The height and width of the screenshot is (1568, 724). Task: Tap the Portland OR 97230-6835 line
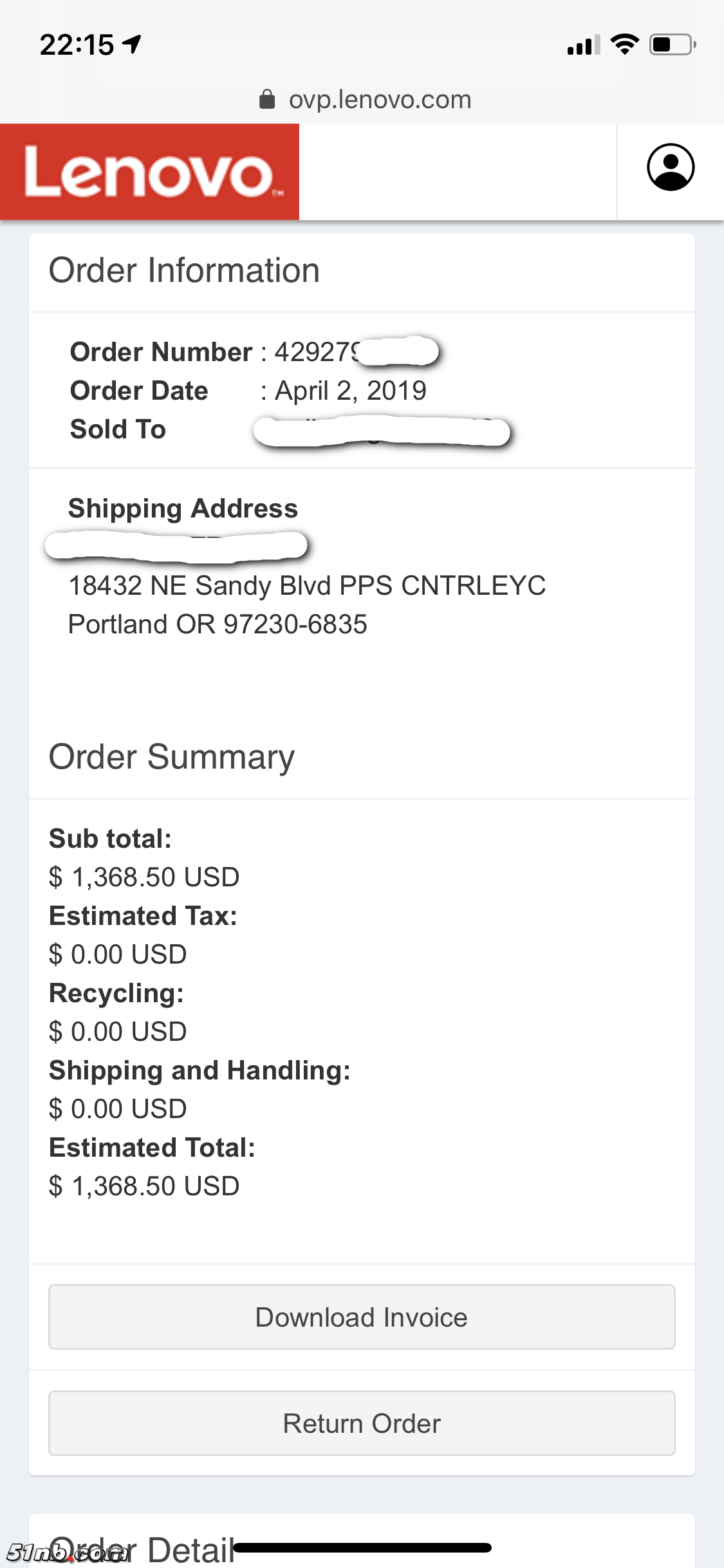[x=218, y=624]
